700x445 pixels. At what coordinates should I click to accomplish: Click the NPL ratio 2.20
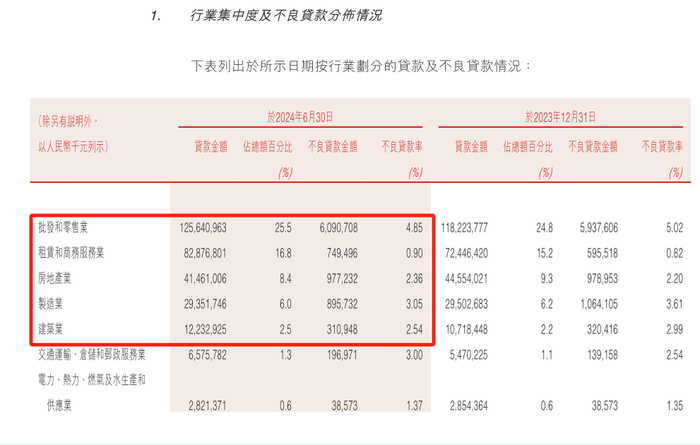coord(675,279)
